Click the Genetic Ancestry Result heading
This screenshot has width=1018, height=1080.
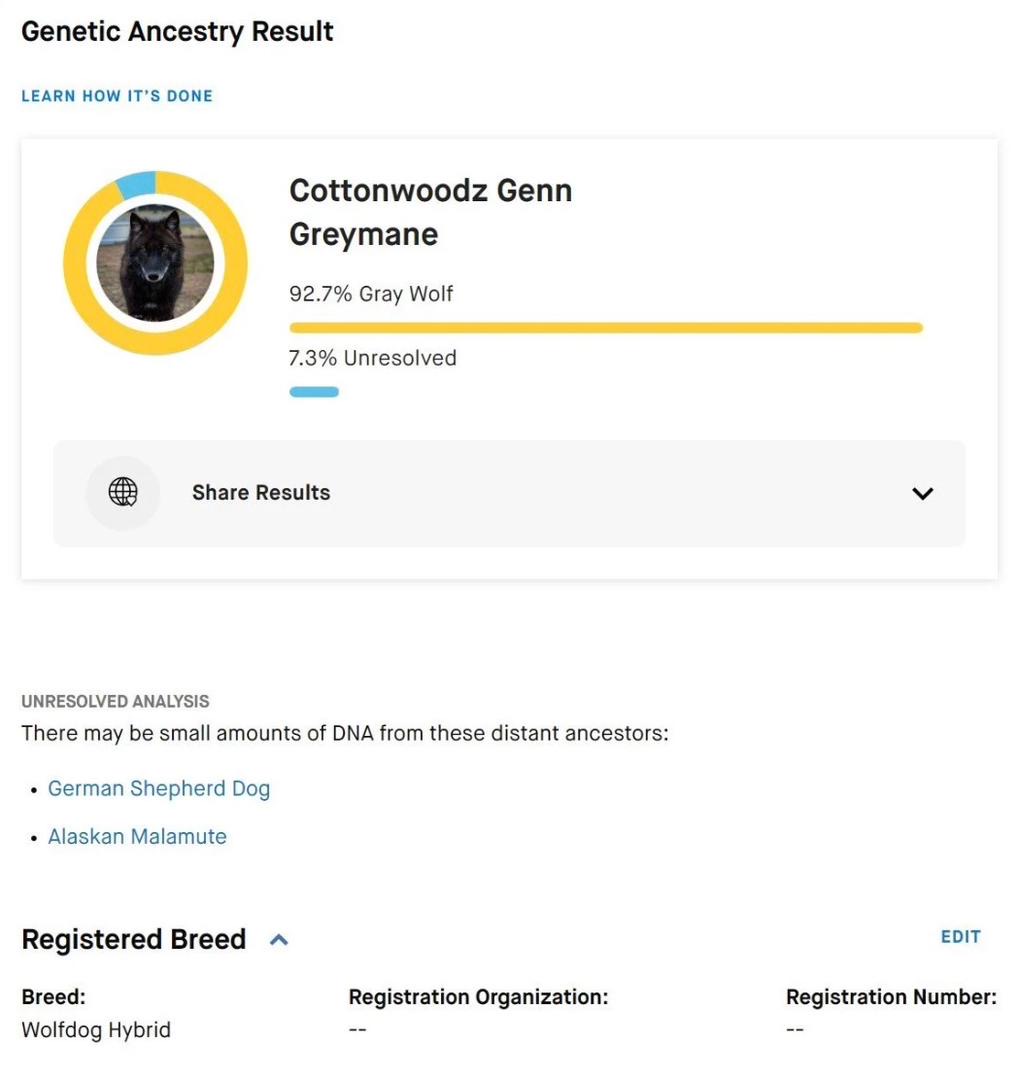click(x=177, y=31)
